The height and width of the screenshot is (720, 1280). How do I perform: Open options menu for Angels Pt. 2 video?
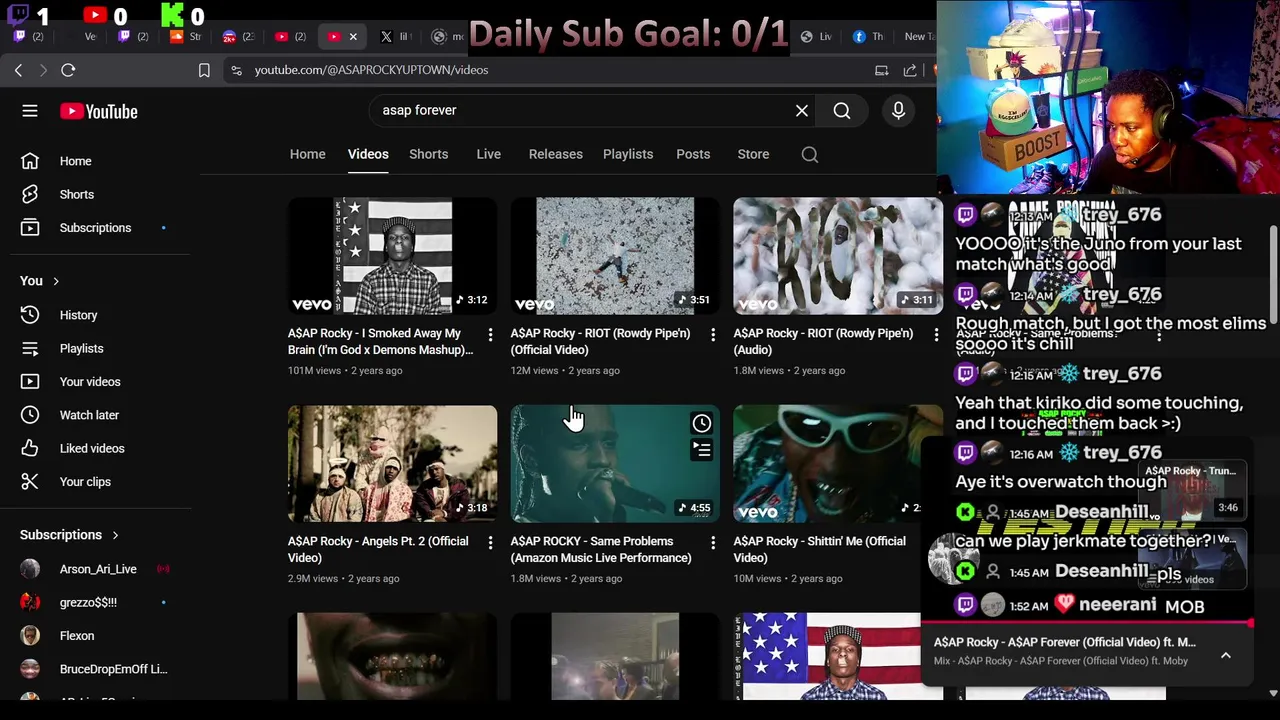(490, 542)
